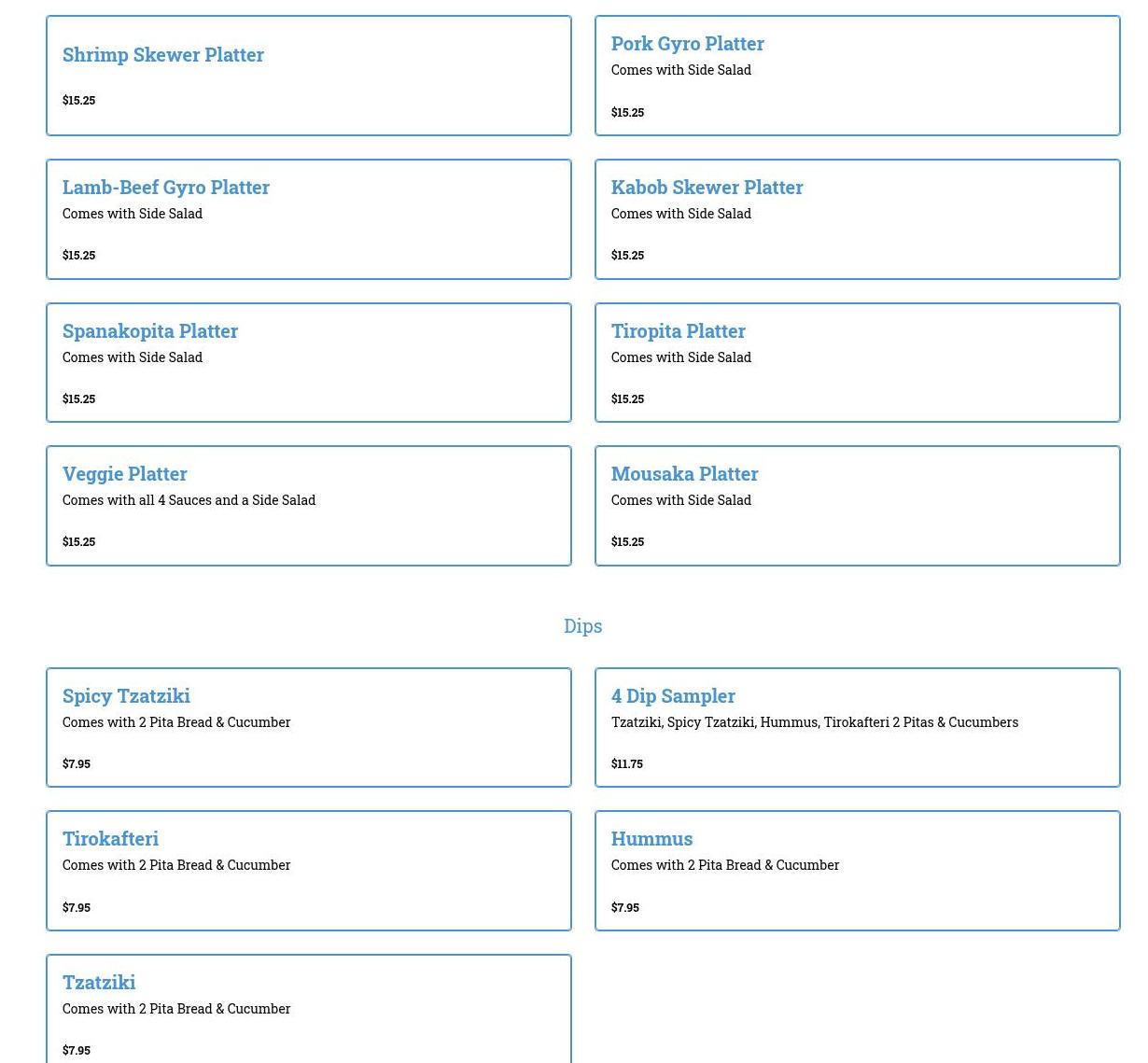Select Pork Gyro Platter title

coord(688,44)
